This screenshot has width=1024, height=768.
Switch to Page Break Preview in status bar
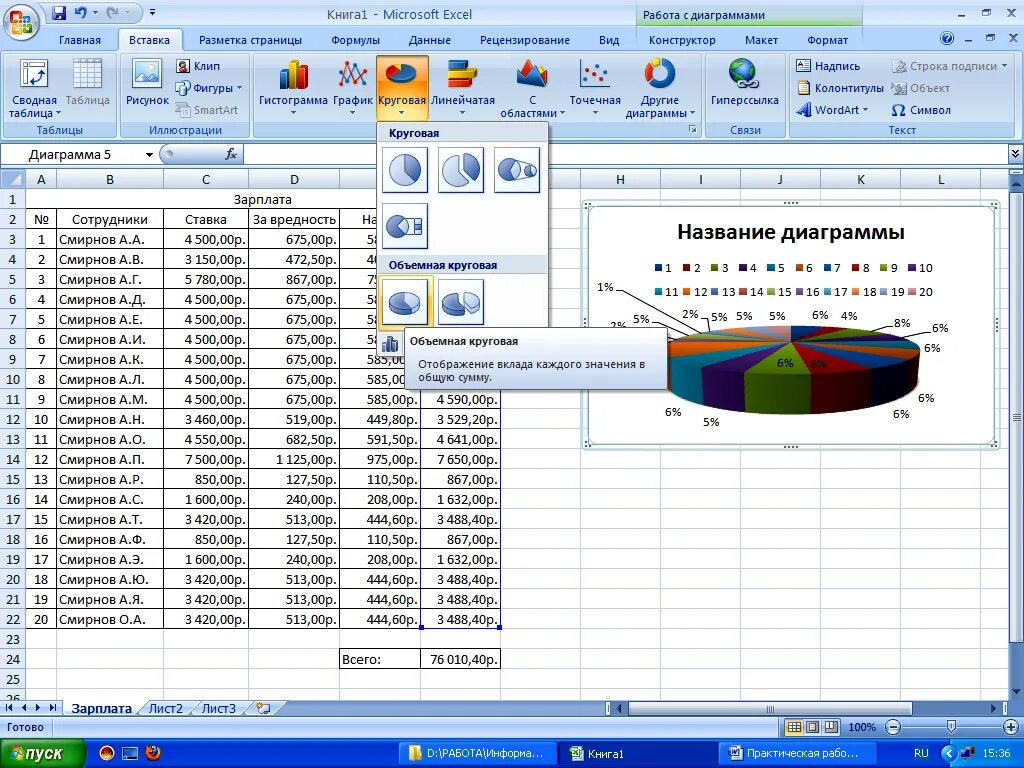click(831, 727)
